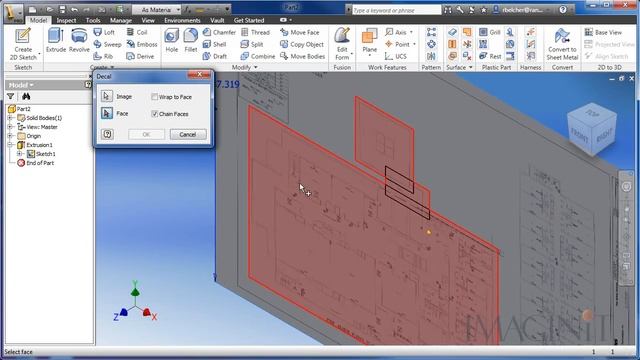Select the Derive tool
Image resolution: width=640 pixels, height=360 pixels.
(140, 56)
